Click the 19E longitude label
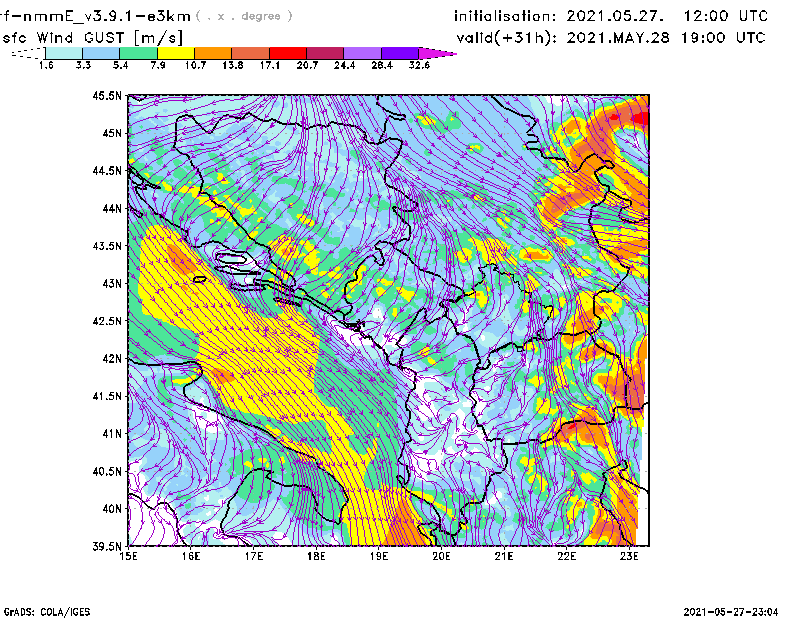Viewport: 800px width, 618px height. (x=379, y=556)
